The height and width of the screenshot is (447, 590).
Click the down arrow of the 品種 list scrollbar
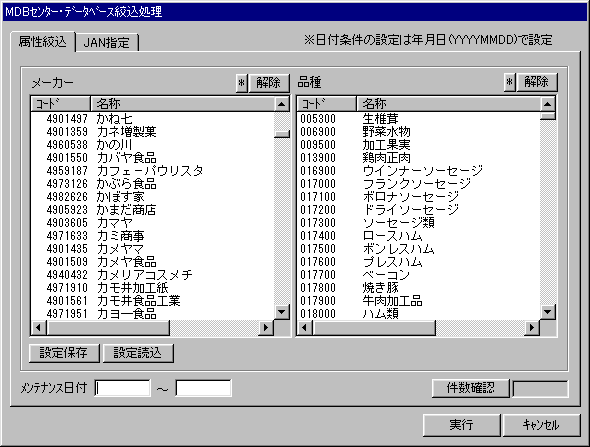pyautogui.click(x=547, y=312)
